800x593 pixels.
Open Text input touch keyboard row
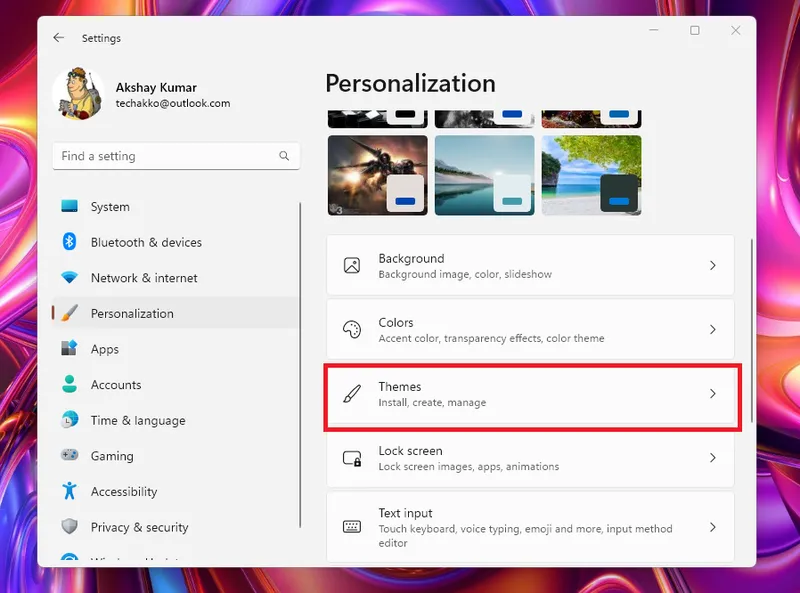[x=530, y=527]
